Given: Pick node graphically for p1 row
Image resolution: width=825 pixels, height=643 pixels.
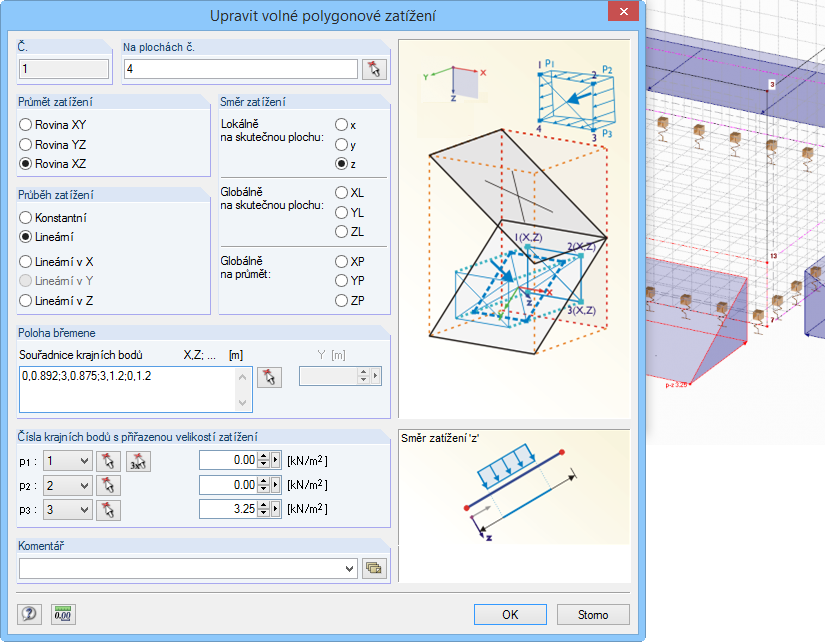Looking at the screenshot, I should (x=108, y=461).
